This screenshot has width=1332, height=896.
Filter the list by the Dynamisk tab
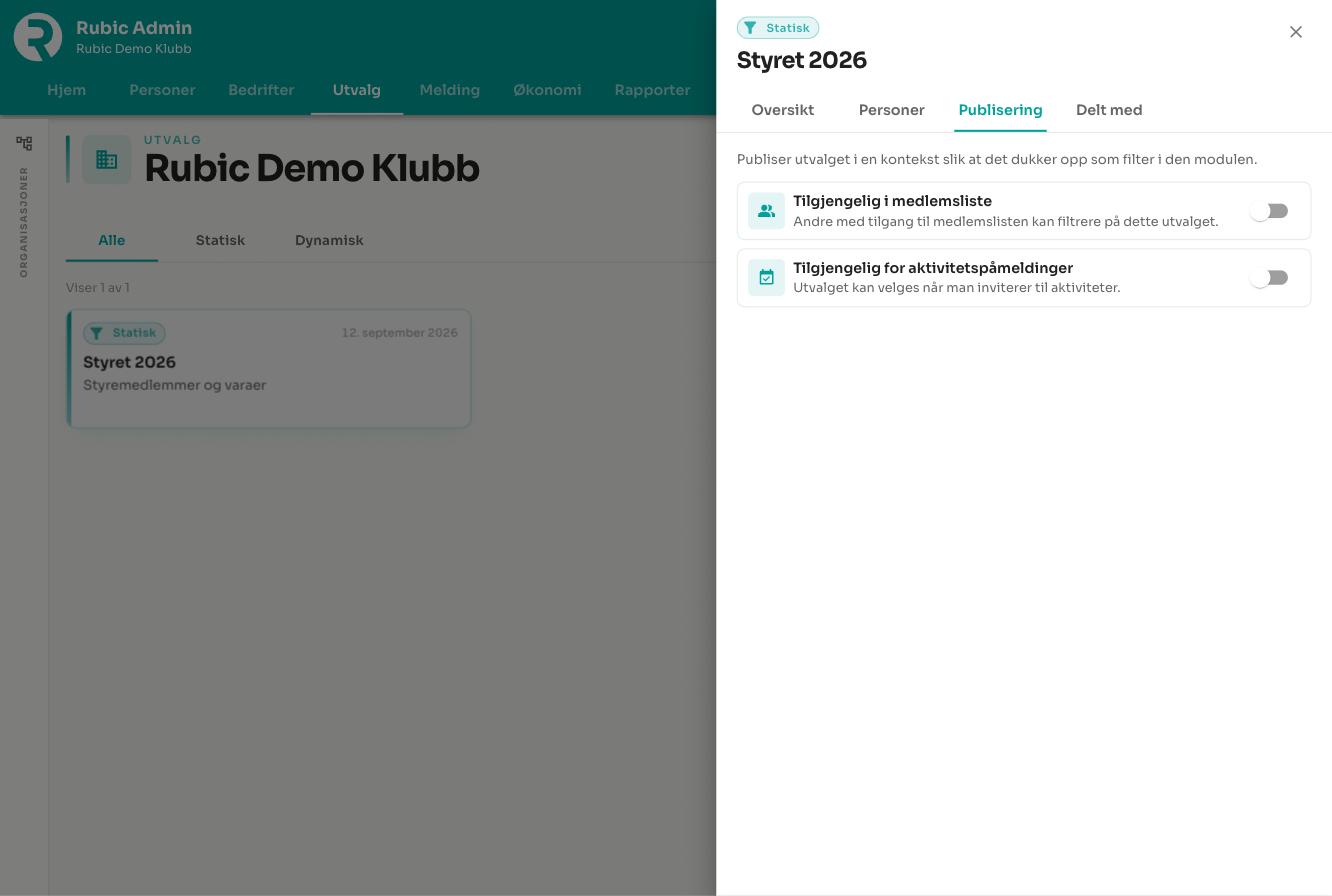329,240
